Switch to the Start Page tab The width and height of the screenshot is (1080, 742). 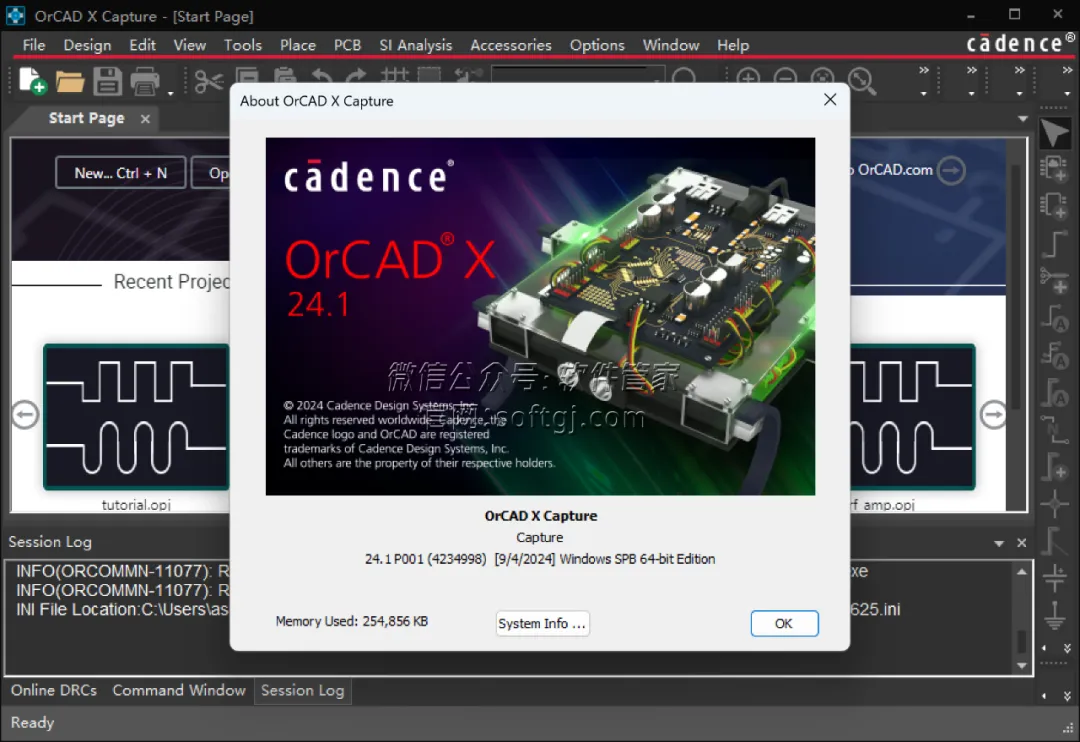87,118
